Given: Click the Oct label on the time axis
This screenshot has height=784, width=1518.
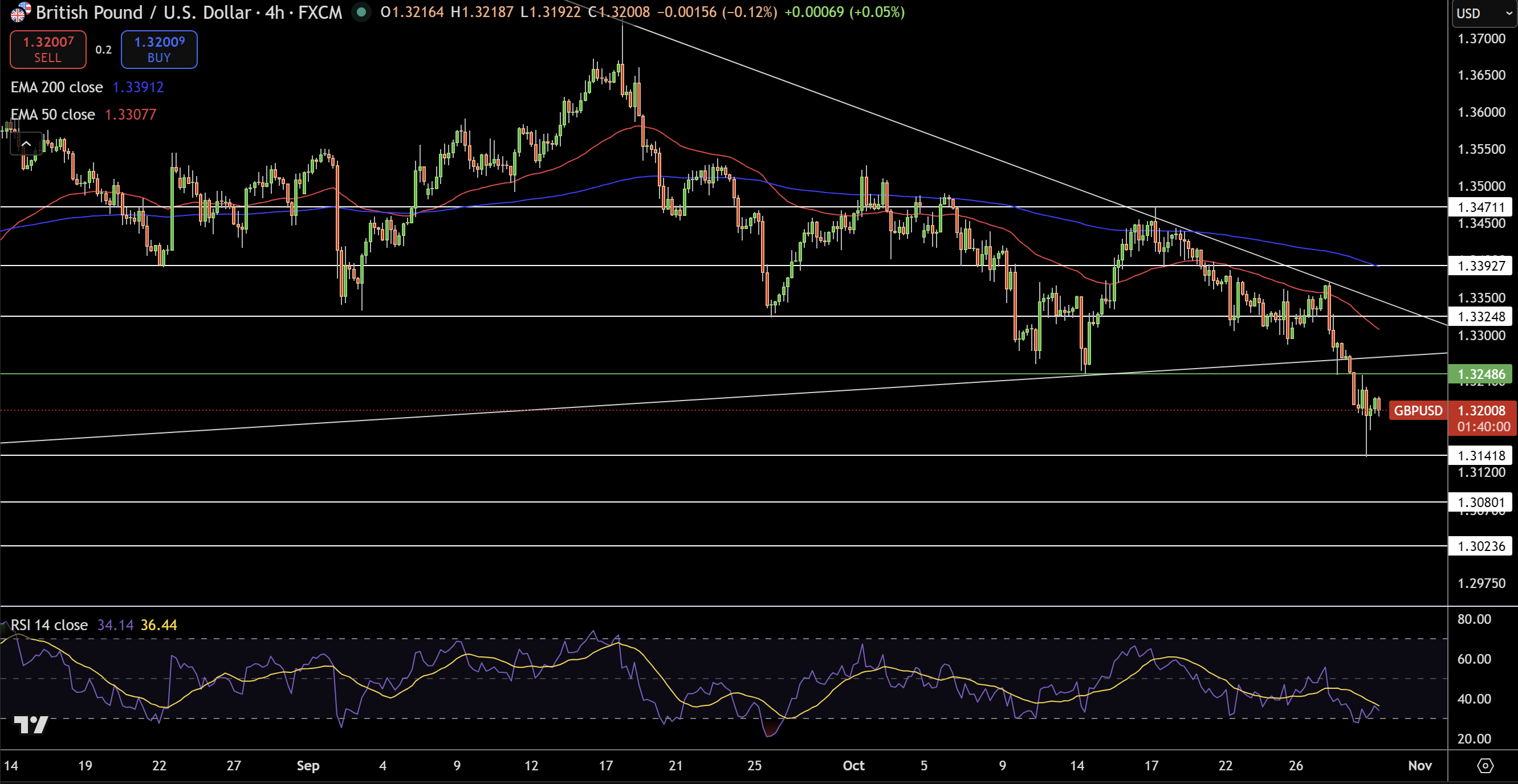Looking at the screenshot, I should click(x=853, y=766).
